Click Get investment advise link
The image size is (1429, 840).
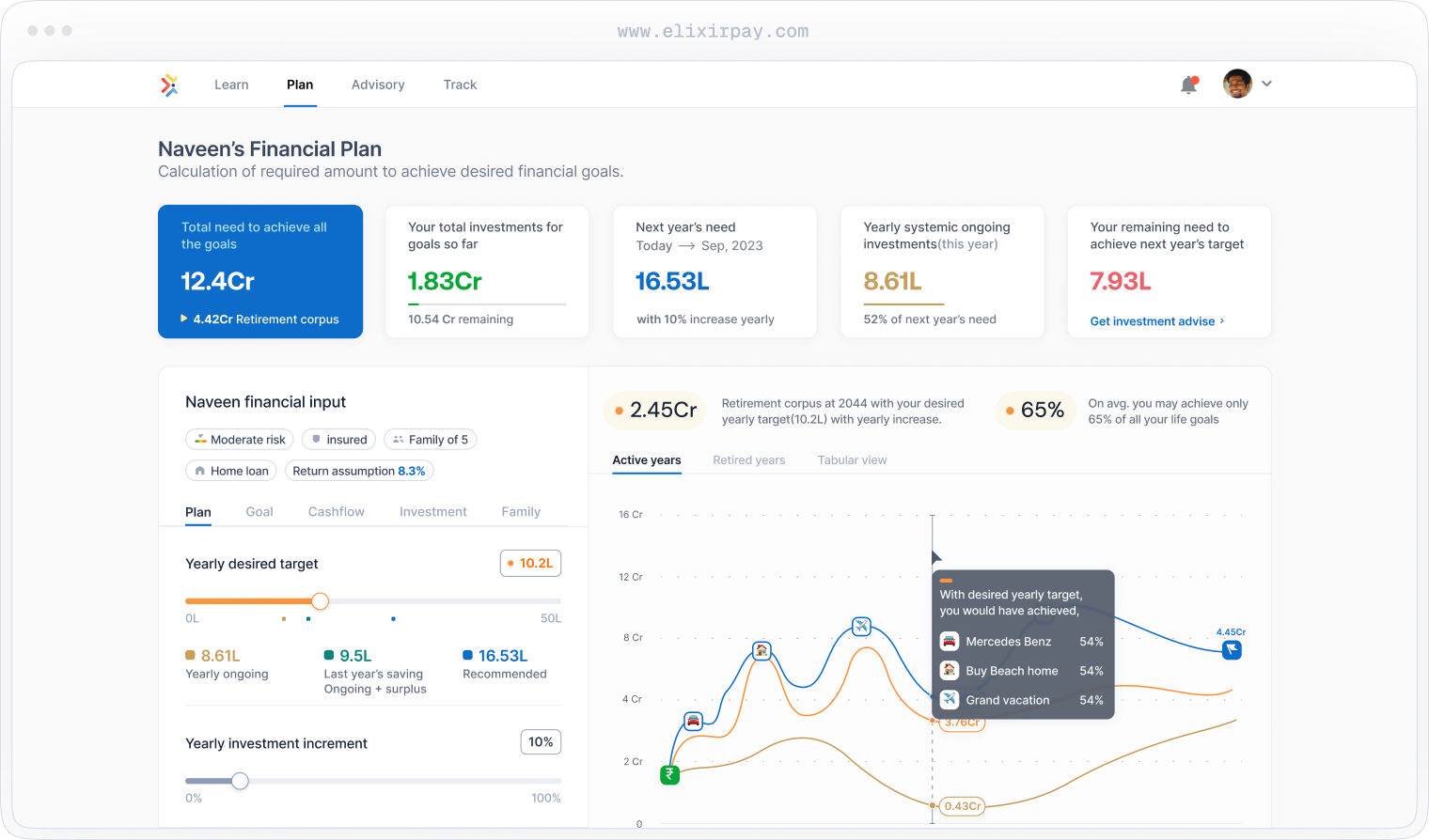1157,321
